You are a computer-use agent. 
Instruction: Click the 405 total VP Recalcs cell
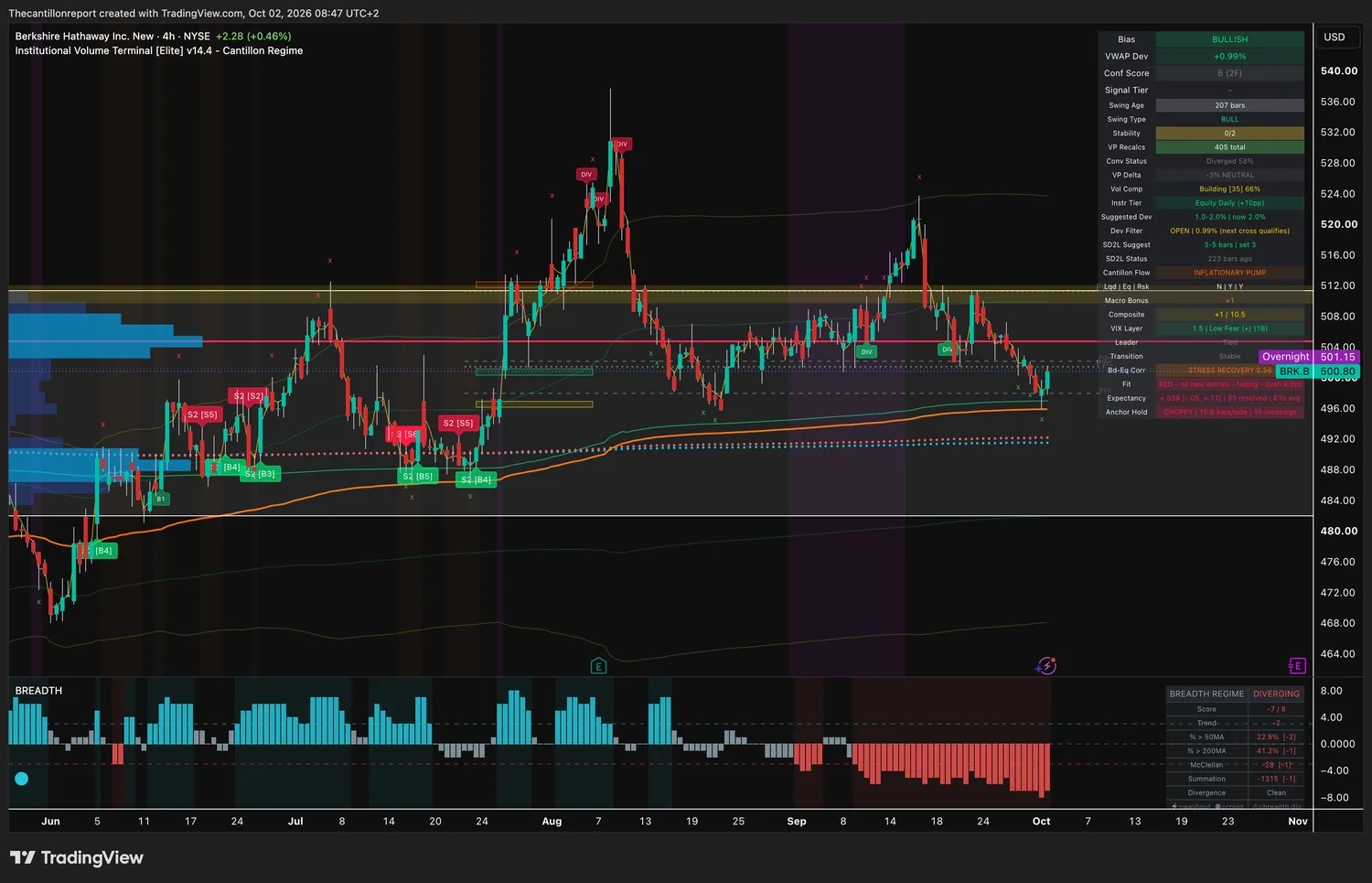(1229, 147)
